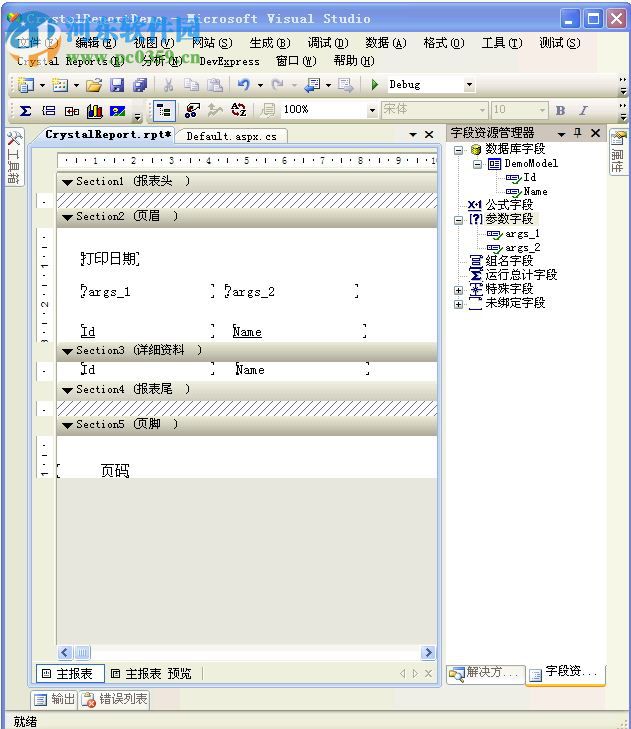Image resolution: width=631 pixels, height=729 pixels.
Task: Click the Redo arrow icon
Action: tap(278, 85)
